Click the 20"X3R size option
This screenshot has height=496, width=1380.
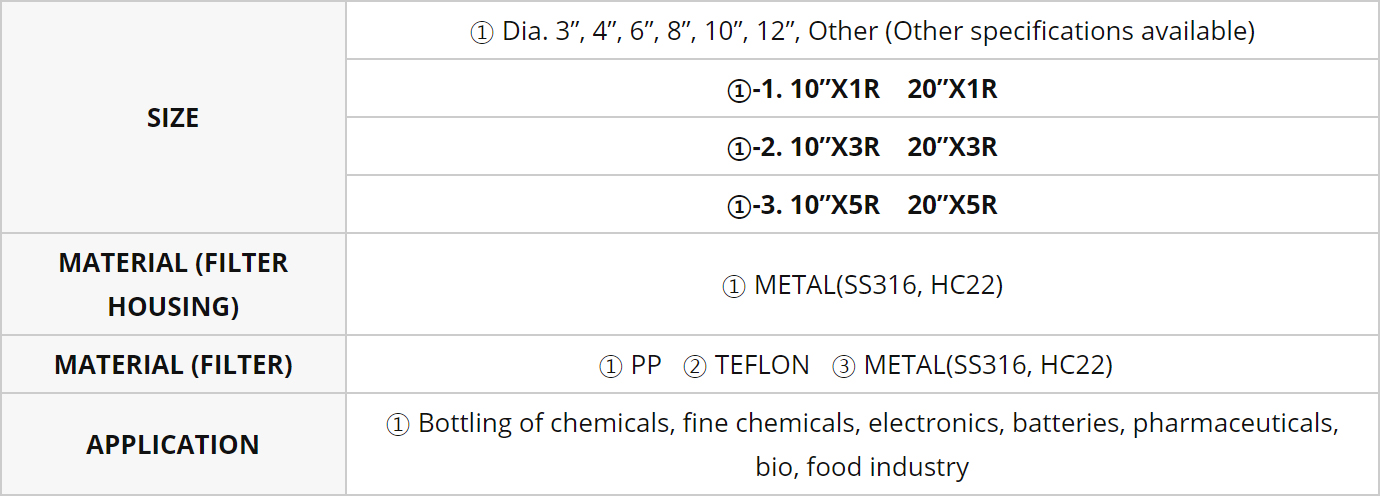coord(953,147)
